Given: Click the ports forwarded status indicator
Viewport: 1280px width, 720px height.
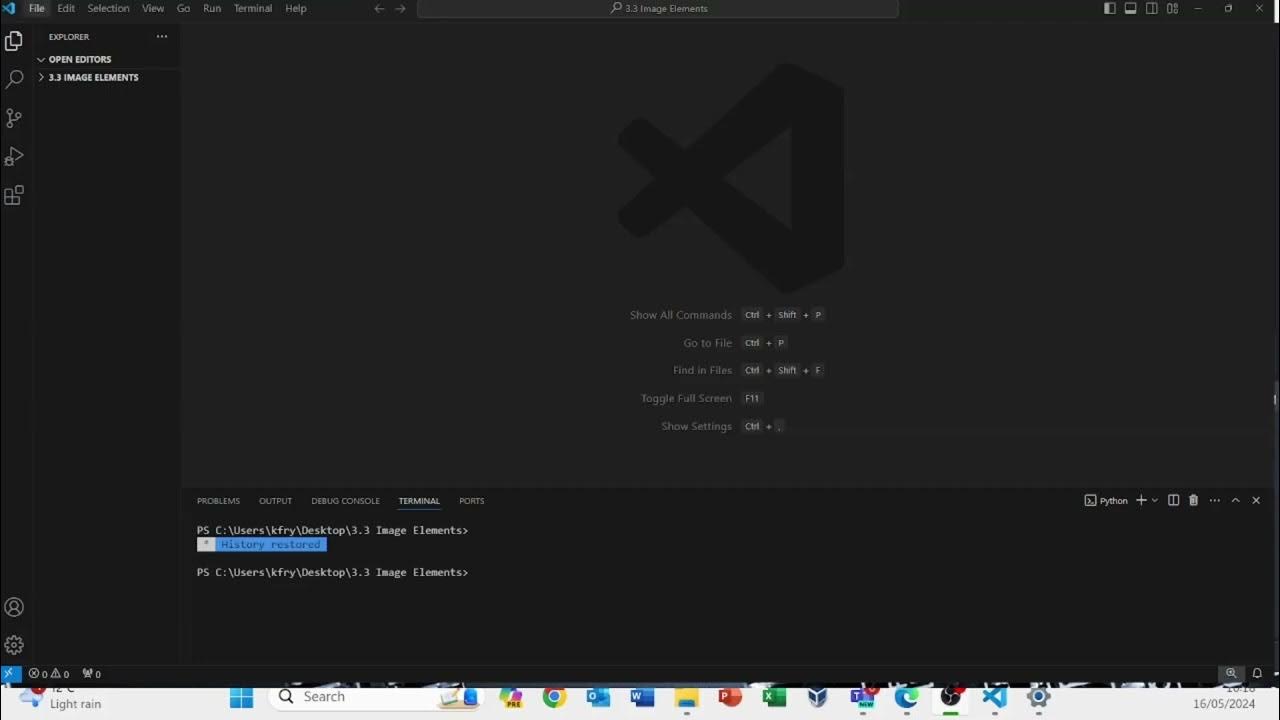Looking at the screenshot, I should click(91, 674).
